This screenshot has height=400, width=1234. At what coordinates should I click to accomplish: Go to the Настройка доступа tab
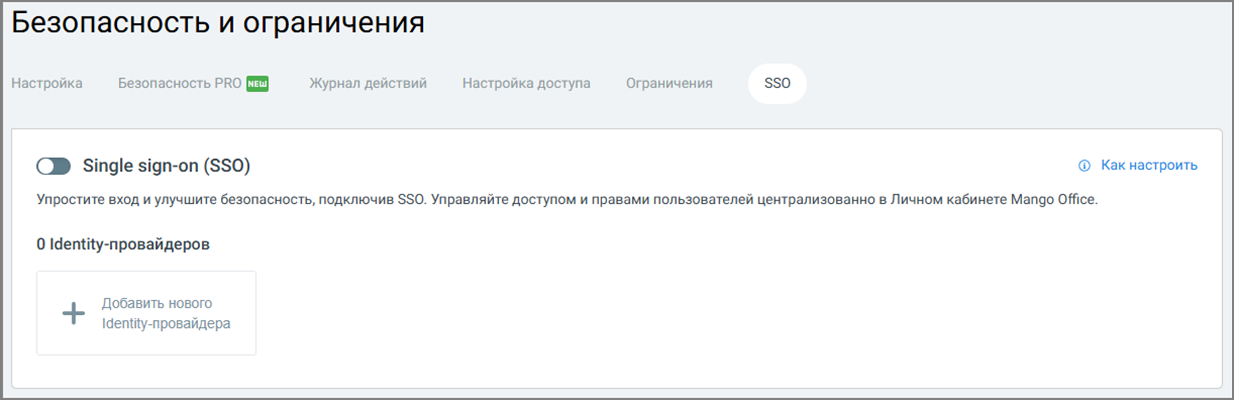pyautogui.click(x=526, y=83)
